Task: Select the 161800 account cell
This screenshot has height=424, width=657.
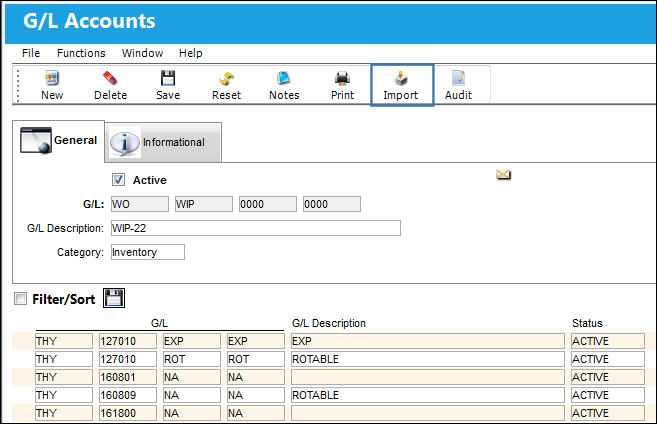Action: tap(128, 413)
